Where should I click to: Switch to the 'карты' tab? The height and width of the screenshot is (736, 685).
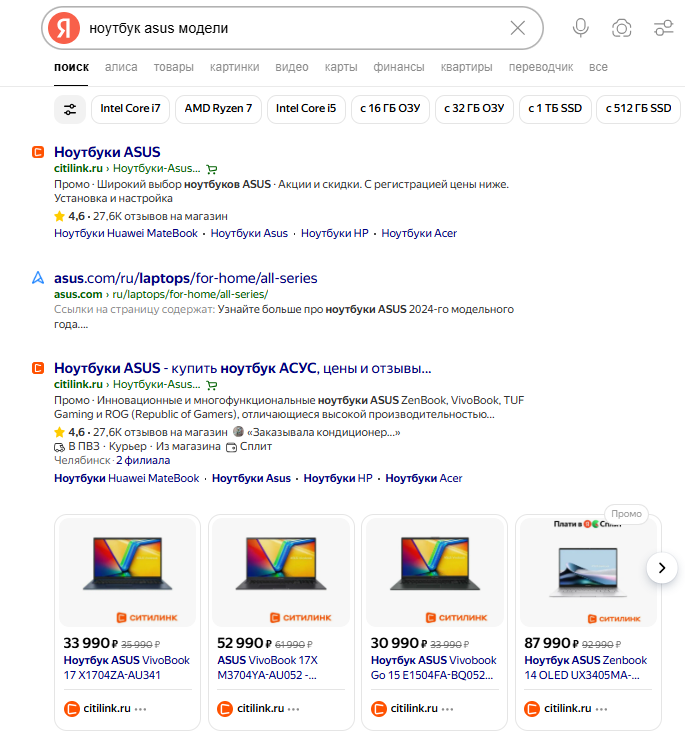click(341, 67)
